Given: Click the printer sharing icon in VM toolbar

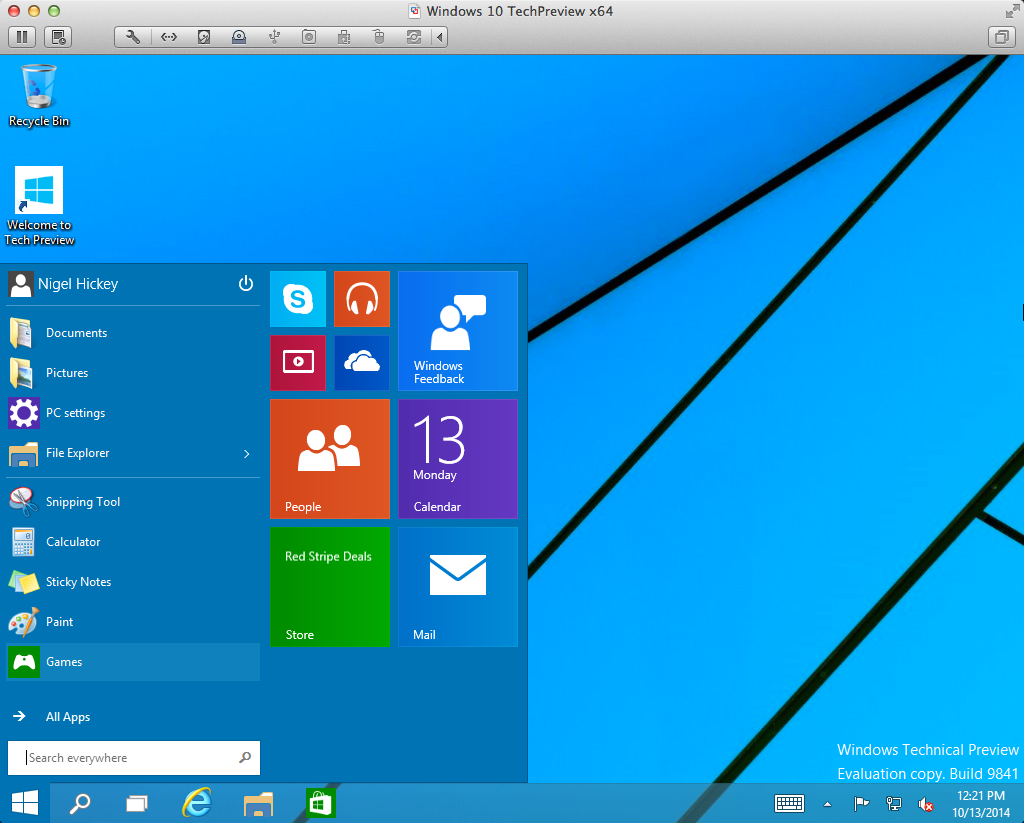Looking at the screenshot, I should 344,37.
